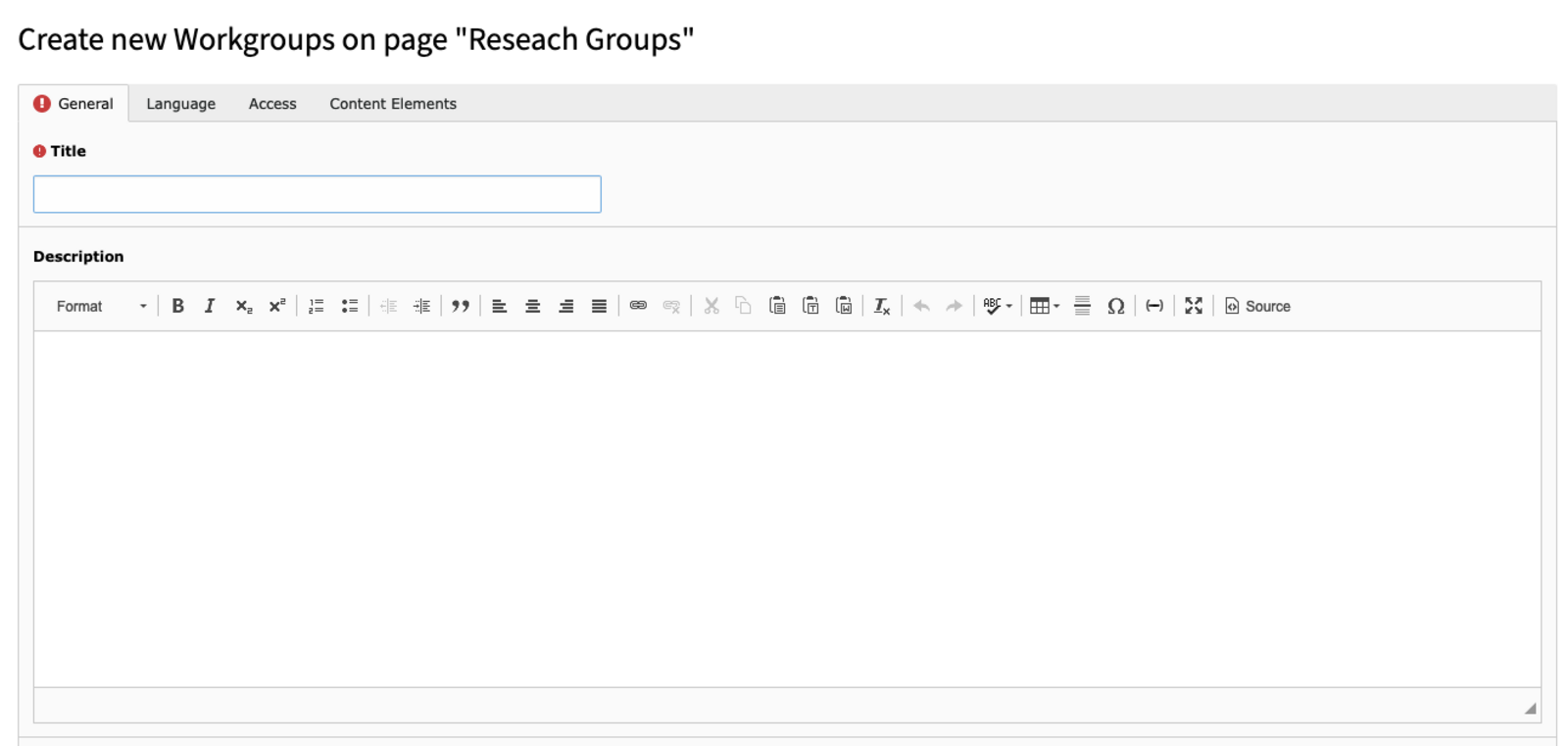Viewport: 1568px width, 746px height.
Task: Insert a numbered list
Action: point(316,306)
